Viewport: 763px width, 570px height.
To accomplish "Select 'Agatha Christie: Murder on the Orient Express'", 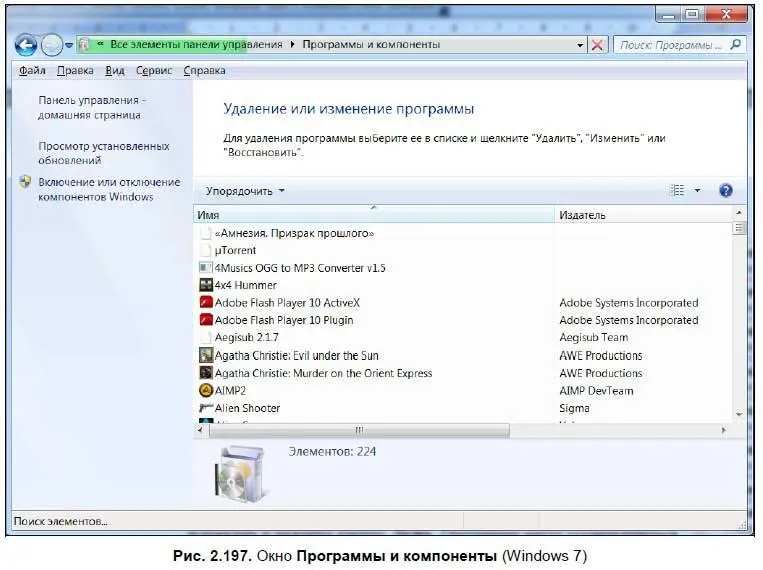I will pyautogui.click(x=323, y=373).
